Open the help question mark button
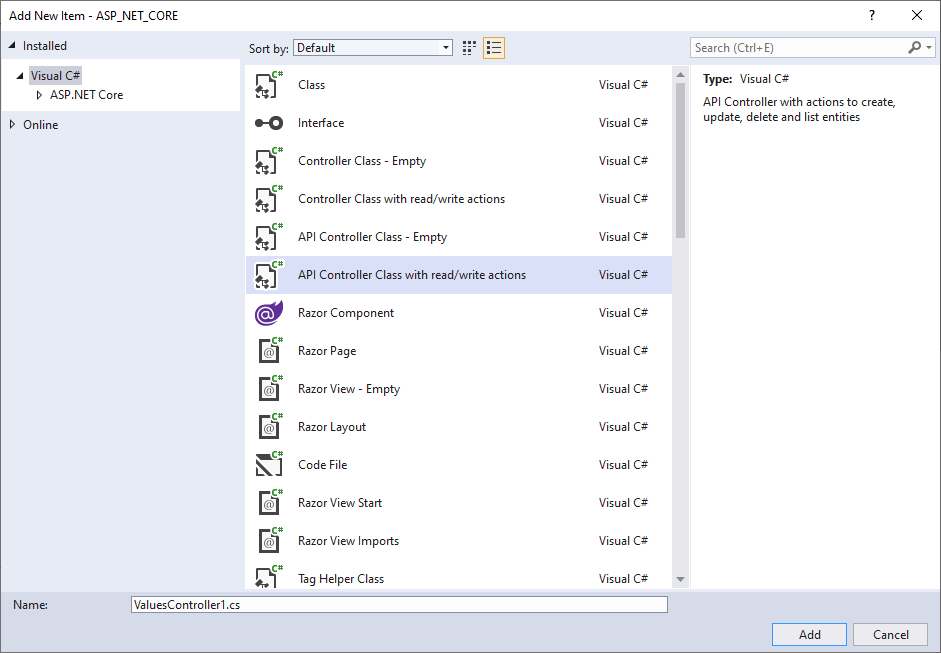Viewport: 941px width, 653px height. click(x=872, y=16)
